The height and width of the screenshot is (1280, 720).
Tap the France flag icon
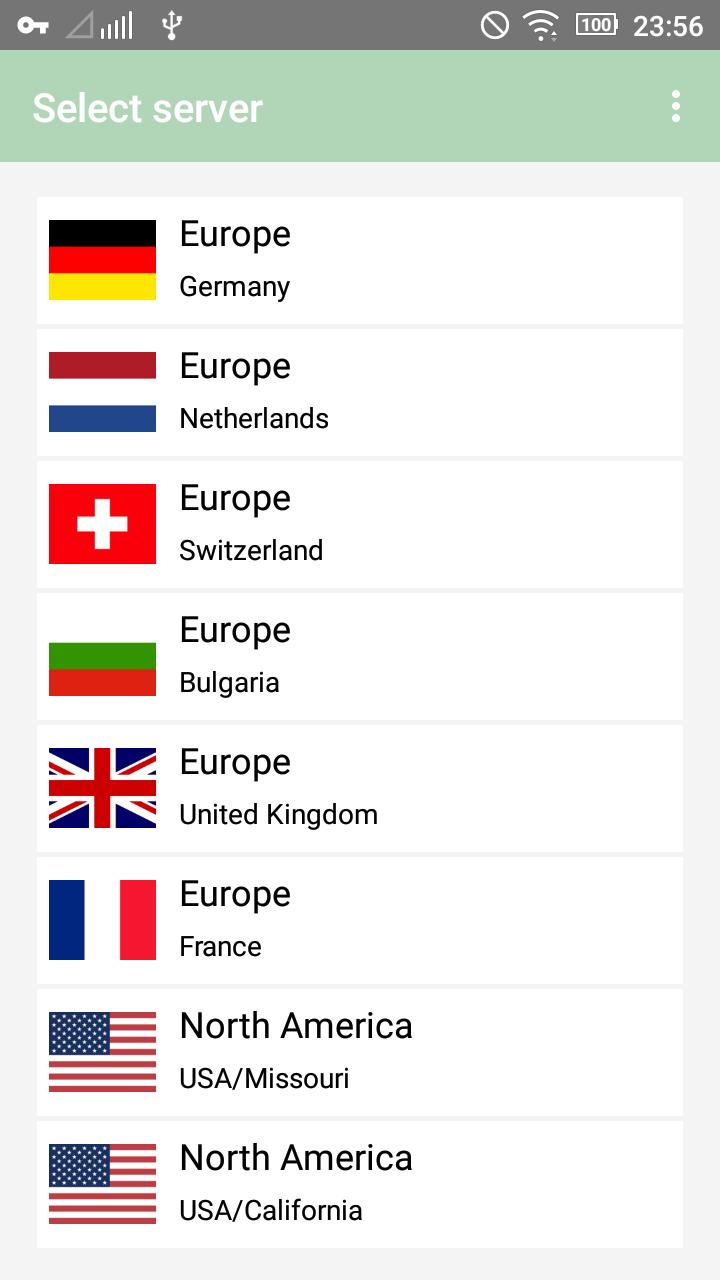click(102, 920)
